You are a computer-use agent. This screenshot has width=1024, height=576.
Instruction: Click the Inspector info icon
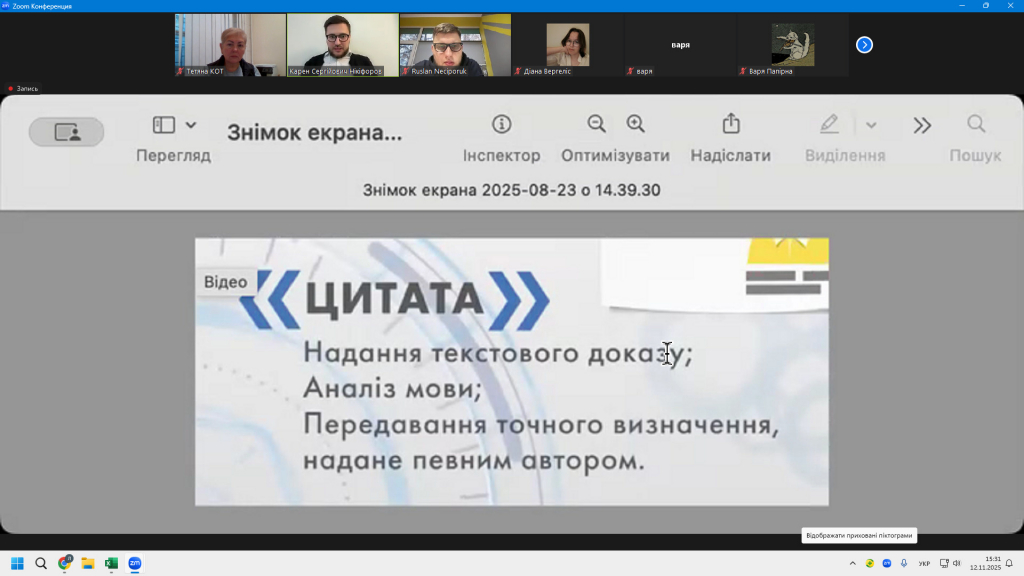(x=502, y=124)
